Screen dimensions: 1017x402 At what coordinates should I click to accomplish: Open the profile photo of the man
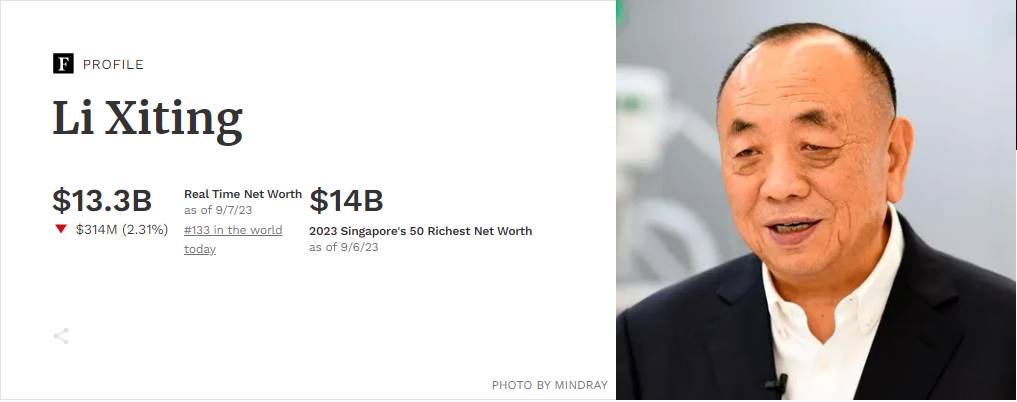pos(816,200)
